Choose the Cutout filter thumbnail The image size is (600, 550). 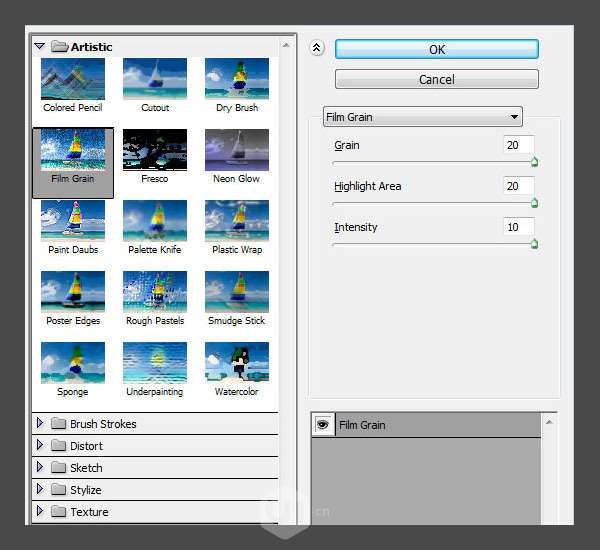point(155,79)
